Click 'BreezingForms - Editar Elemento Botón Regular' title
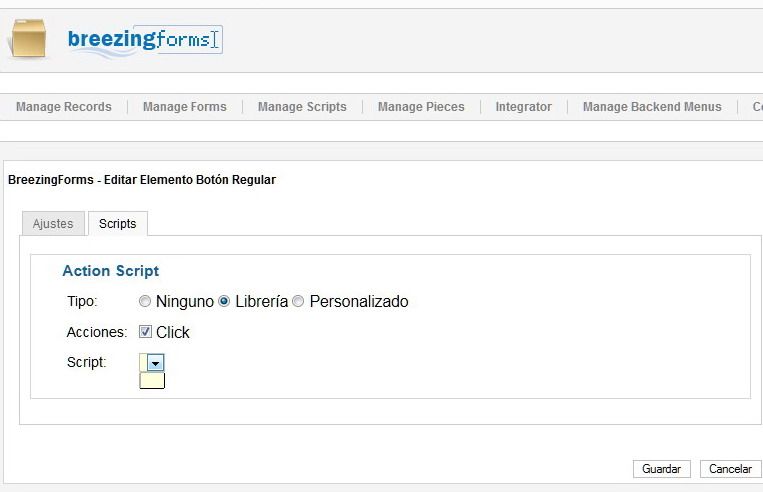Image resolution: width=763 pixels, height=492 pixels. (142, 180)
